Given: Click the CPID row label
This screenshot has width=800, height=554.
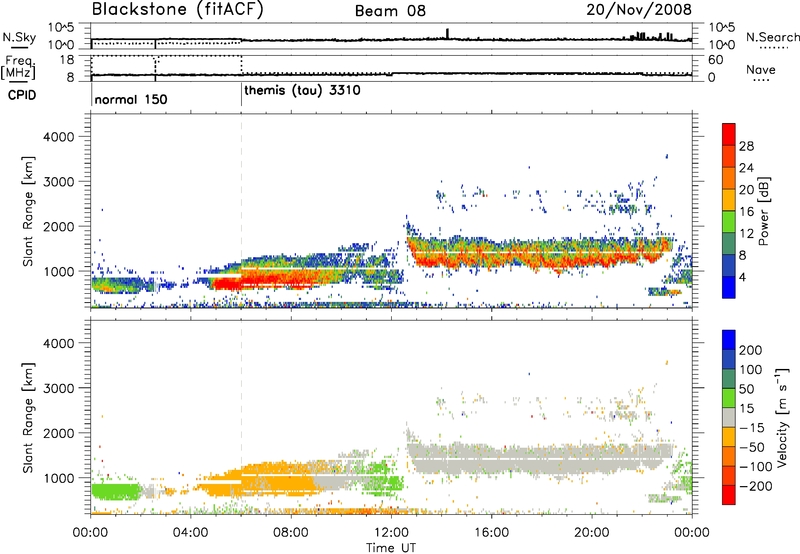Looking at the screenshot, I should (22, 95).
